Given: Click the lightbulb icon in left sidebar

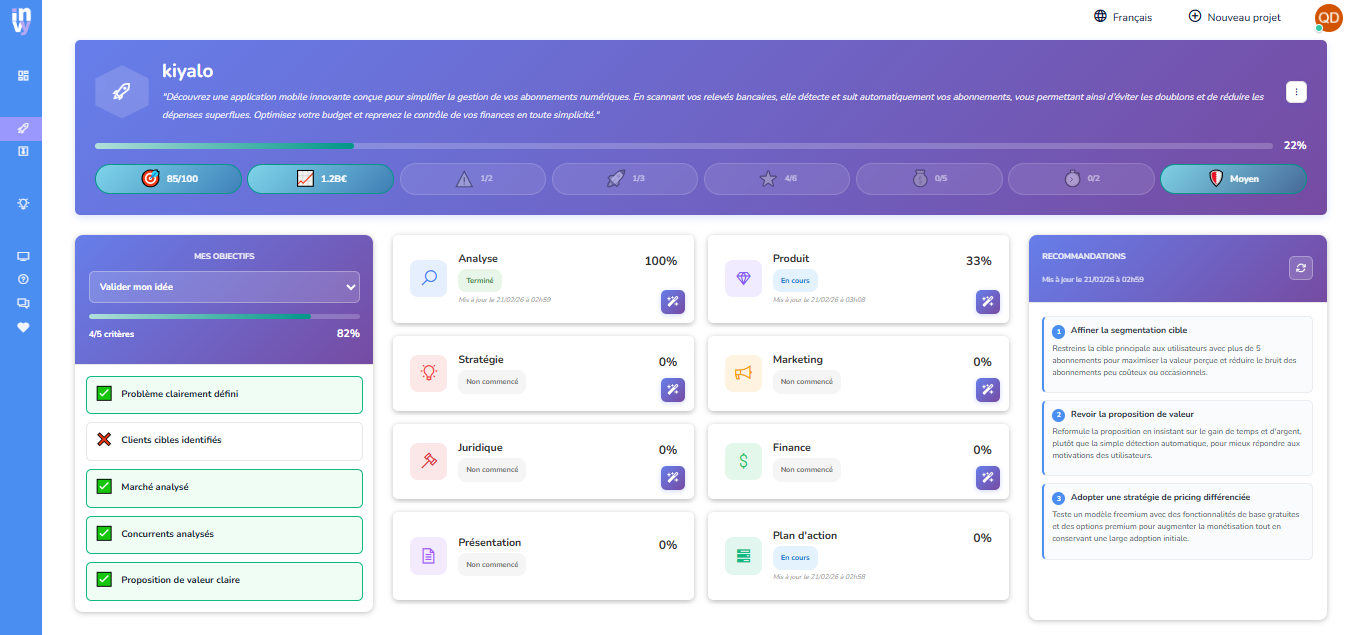Looking at the screenshot, I should click(x=23, y=204).
